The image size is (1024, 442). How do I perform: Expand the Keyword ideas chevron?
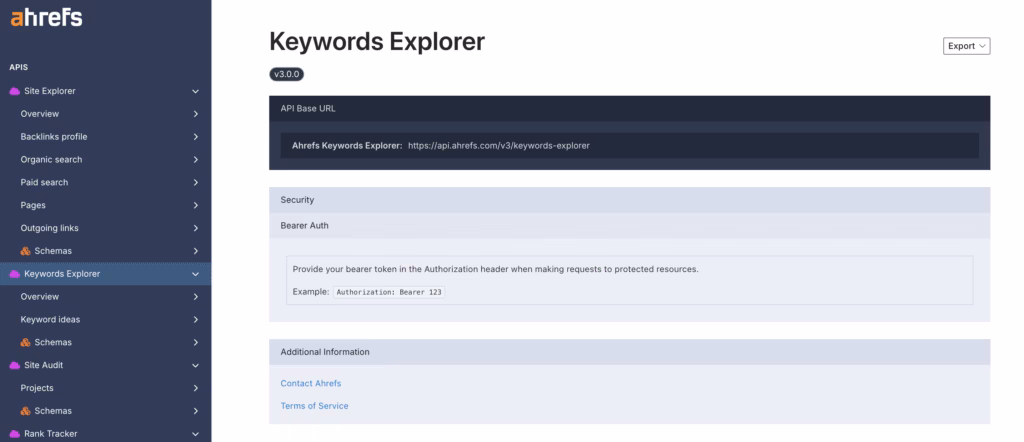tap(196, 320)
